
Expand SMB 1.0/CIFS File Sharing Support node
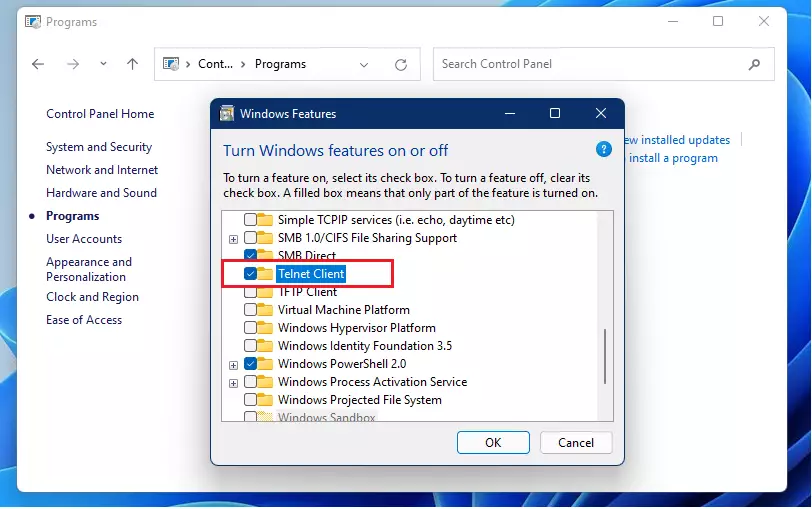(234, 239)
